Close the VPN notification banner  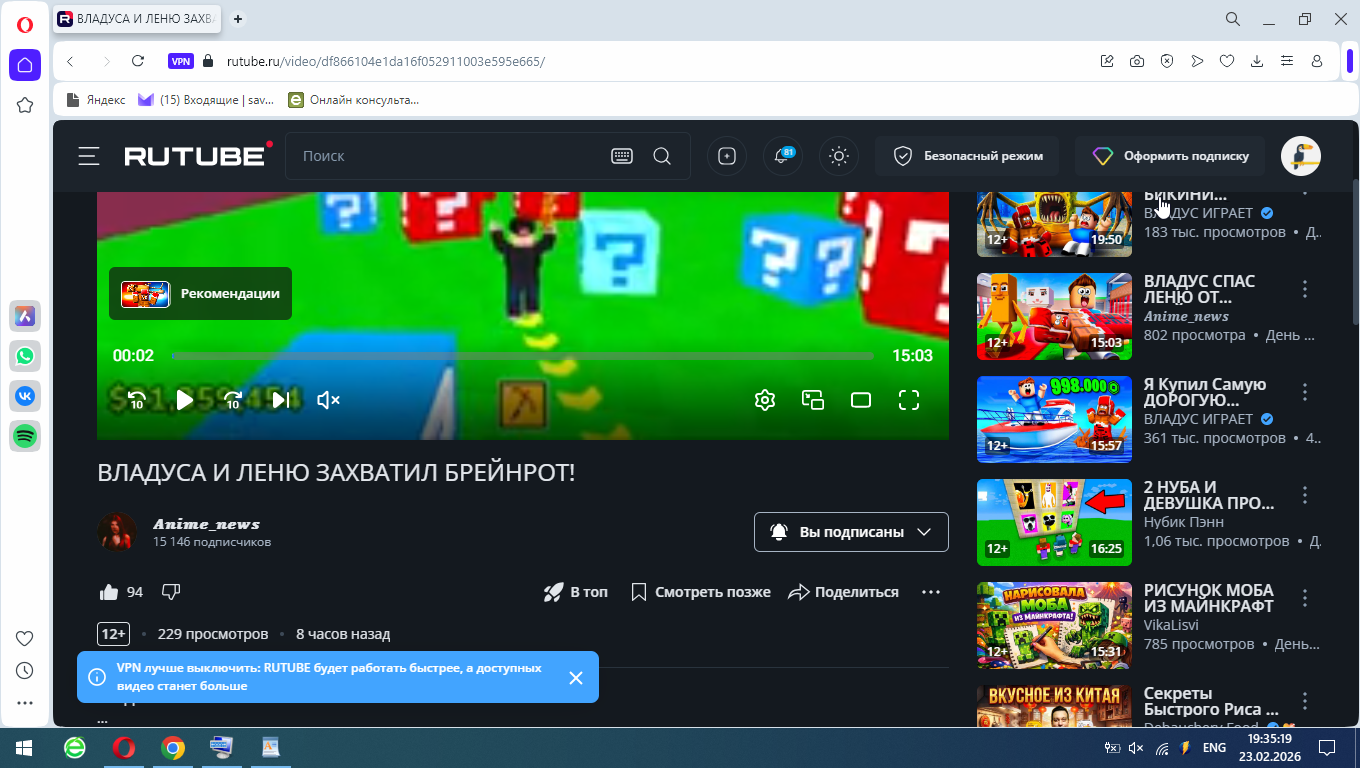point(576,678)
